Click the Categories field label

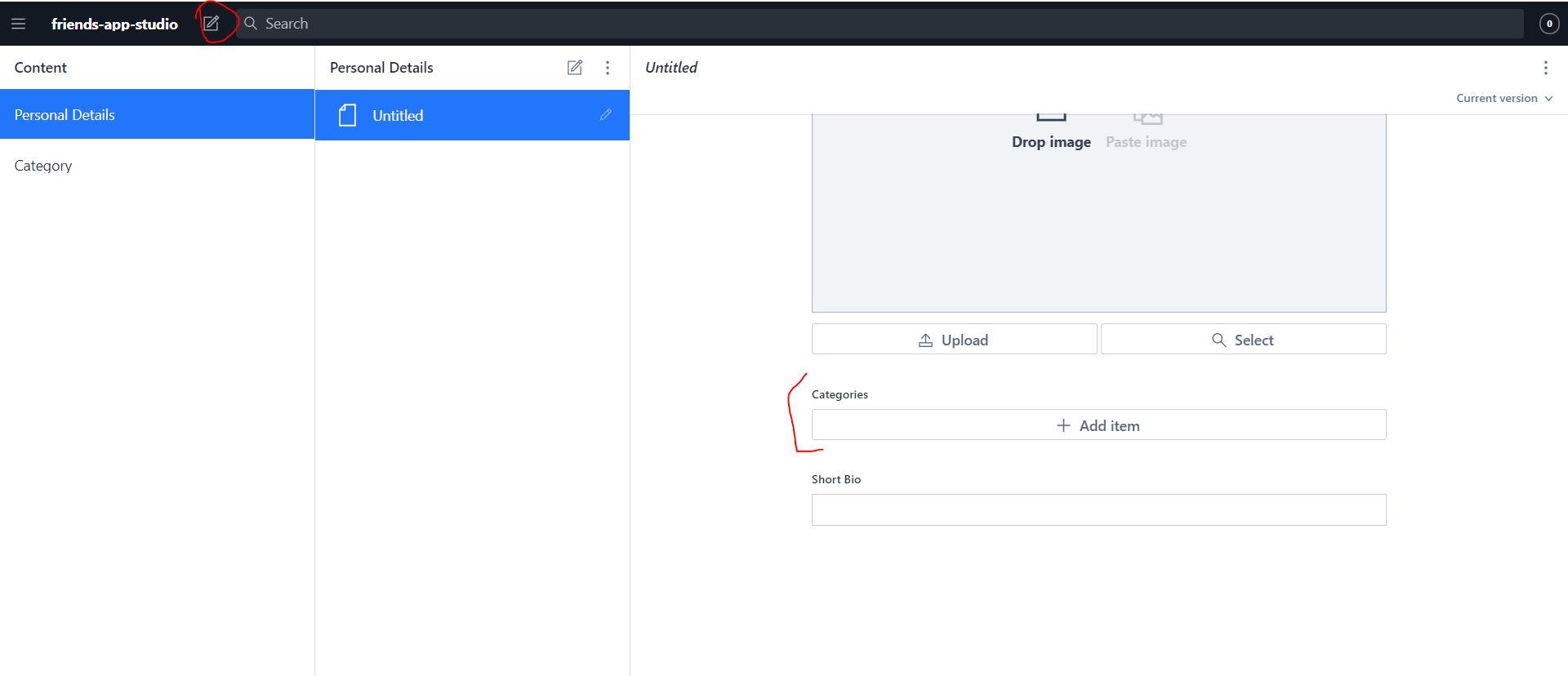click(x=840, y=394)
